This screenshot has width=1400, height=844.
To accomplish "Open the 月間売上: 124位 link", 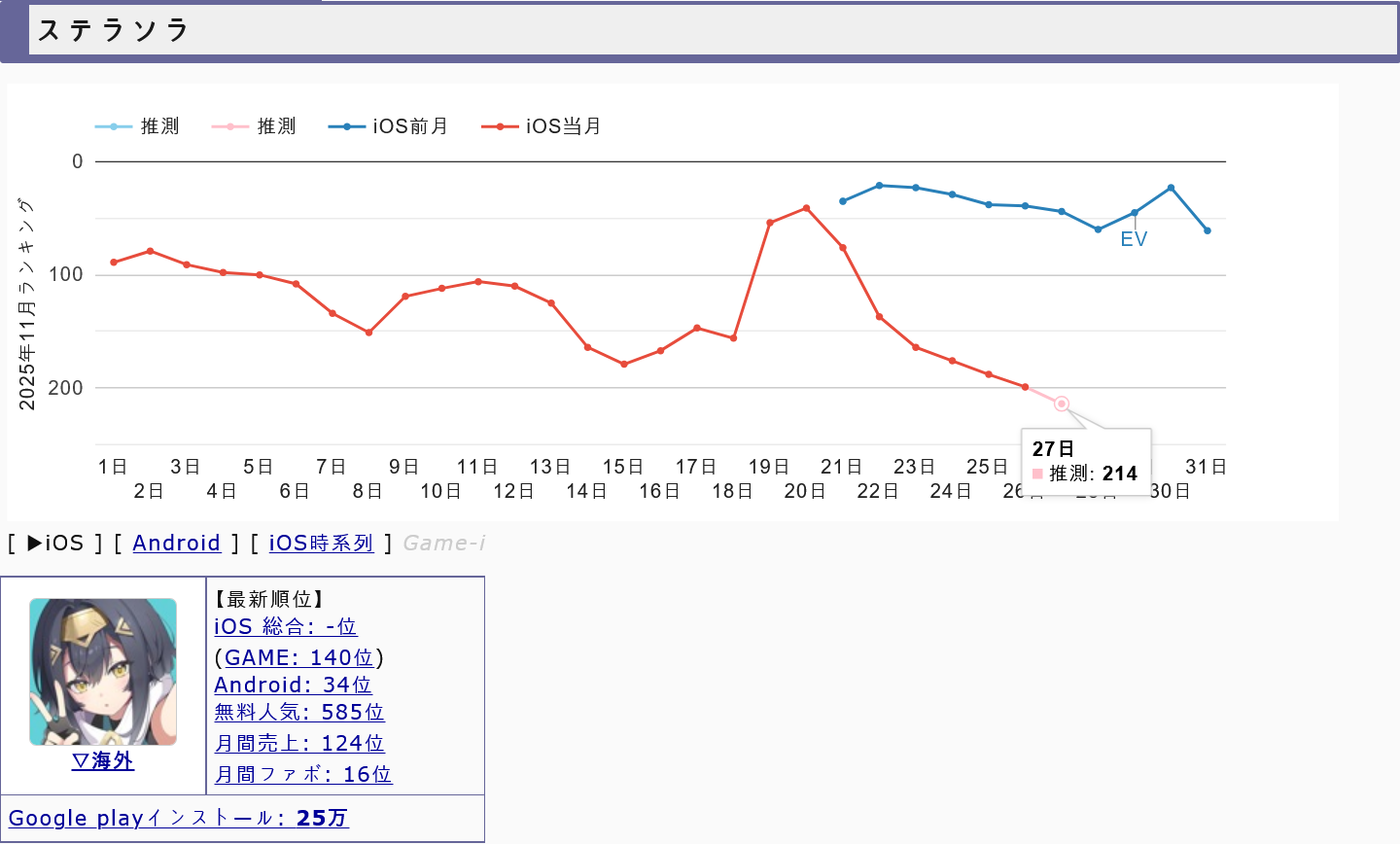I will click(x=299, y=743).
